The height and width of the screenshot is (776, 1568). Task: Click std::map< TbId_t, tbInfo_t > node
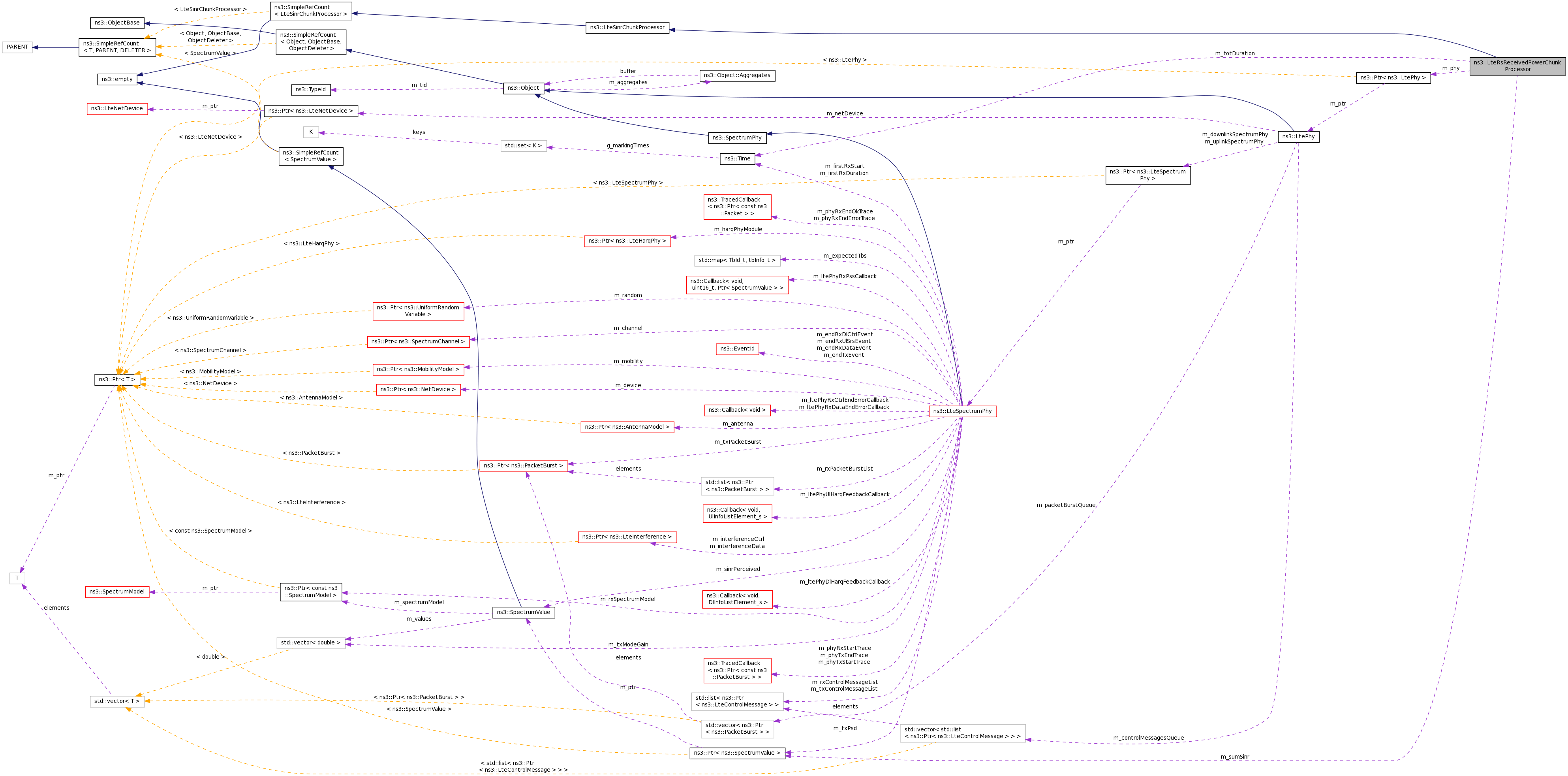click(x=737, y=260)
